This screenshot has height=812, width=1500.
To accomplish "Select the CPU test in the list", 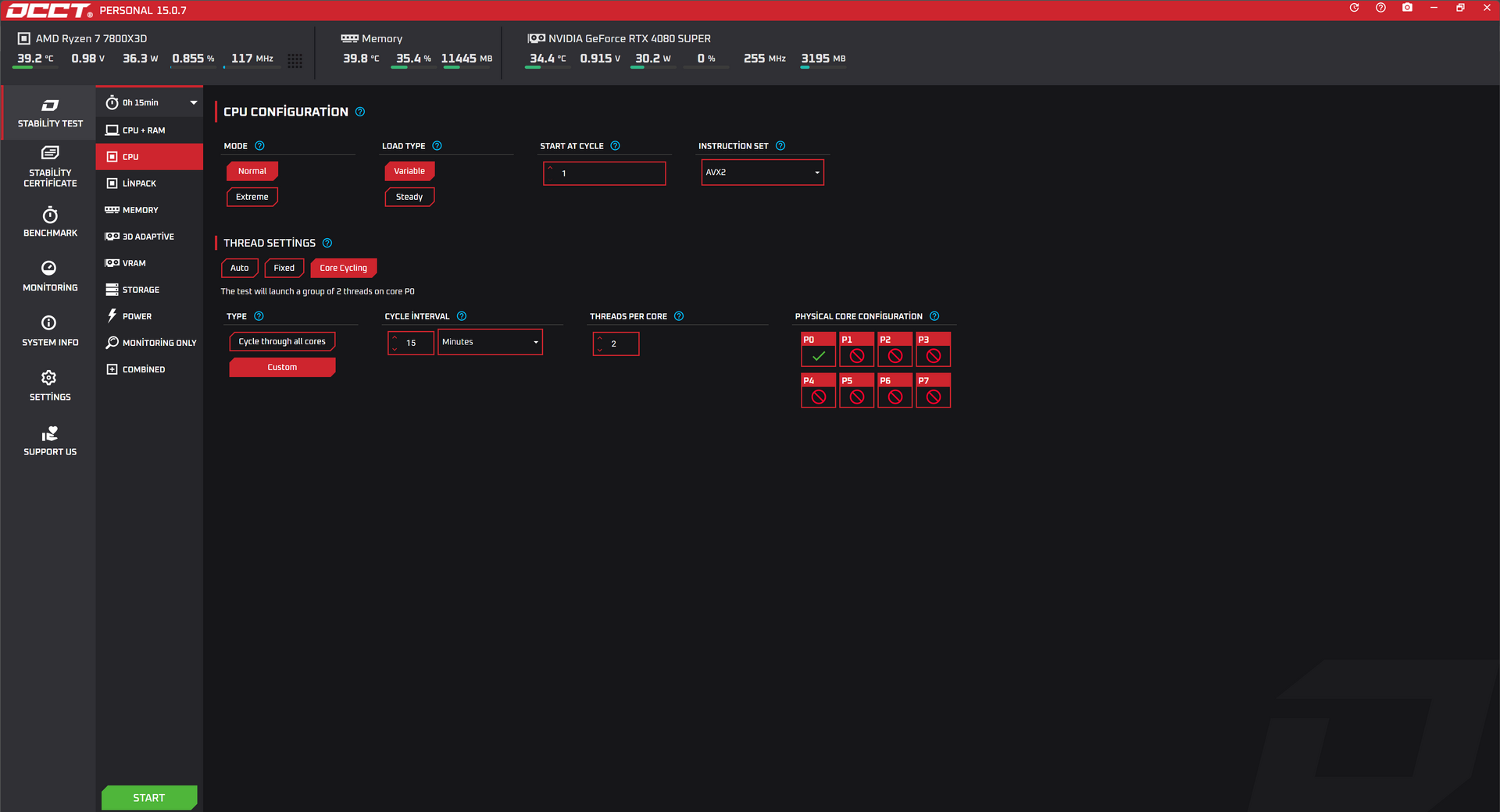I will pyautogui.click(x=149, y=157).
